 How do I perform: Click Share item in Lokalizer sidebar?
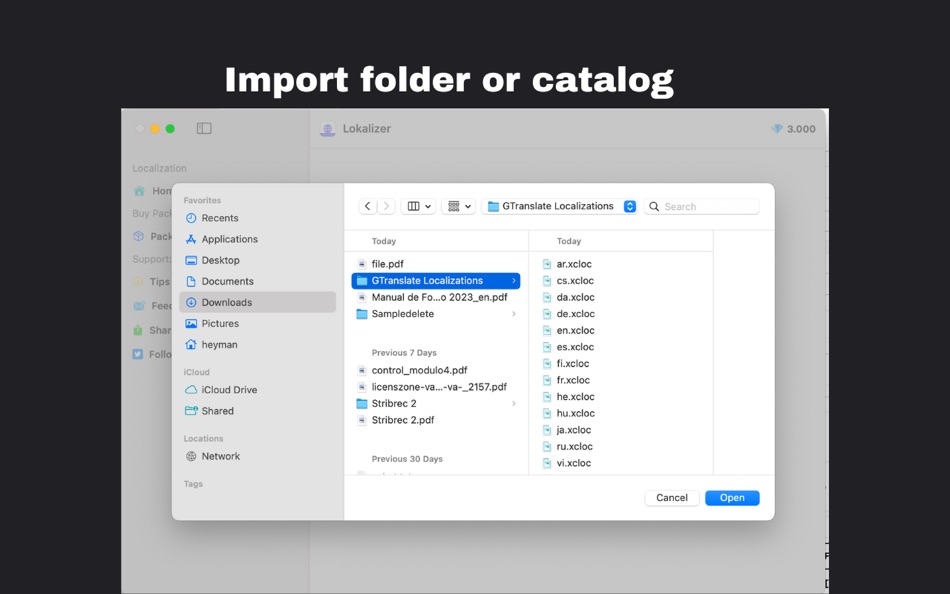coord(152,330)
